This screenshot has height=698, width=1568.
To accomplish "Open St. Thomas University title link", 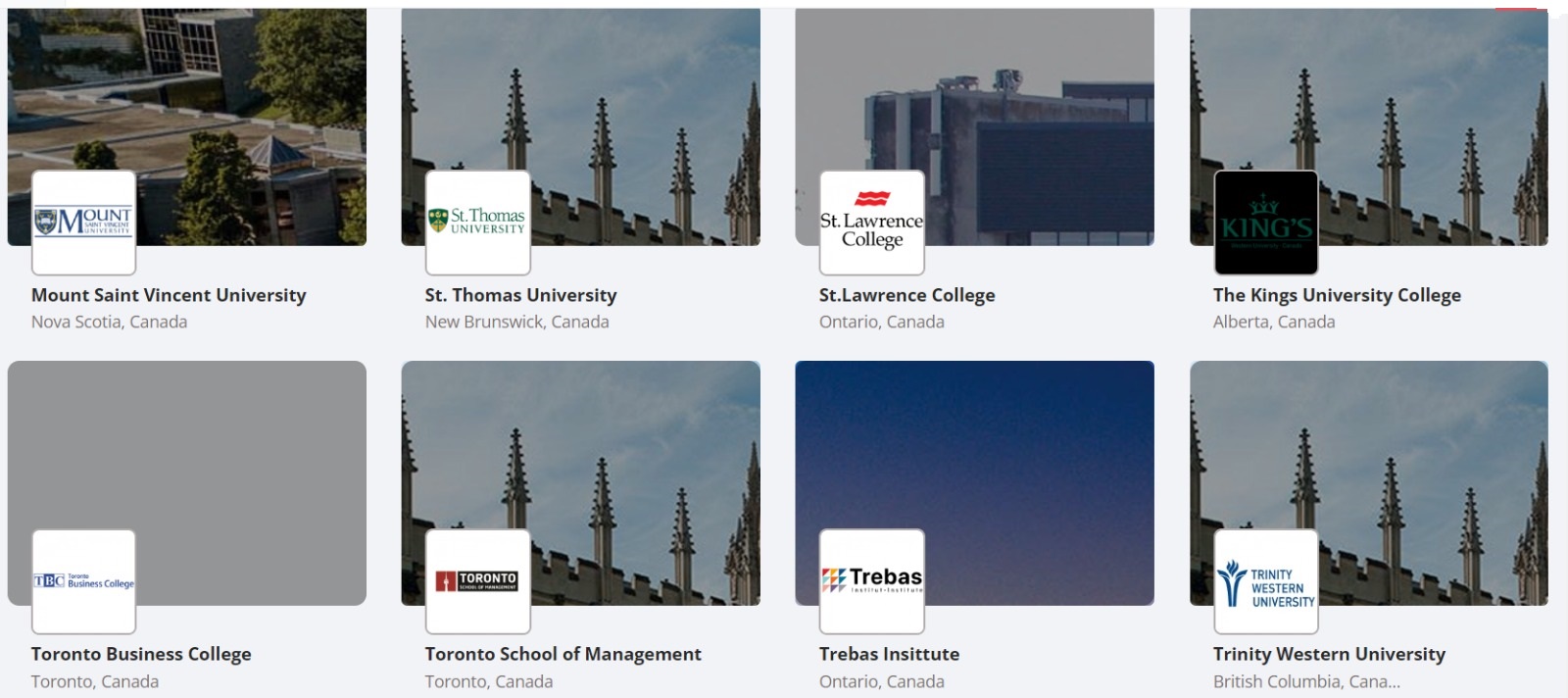I will coord(521,295).
